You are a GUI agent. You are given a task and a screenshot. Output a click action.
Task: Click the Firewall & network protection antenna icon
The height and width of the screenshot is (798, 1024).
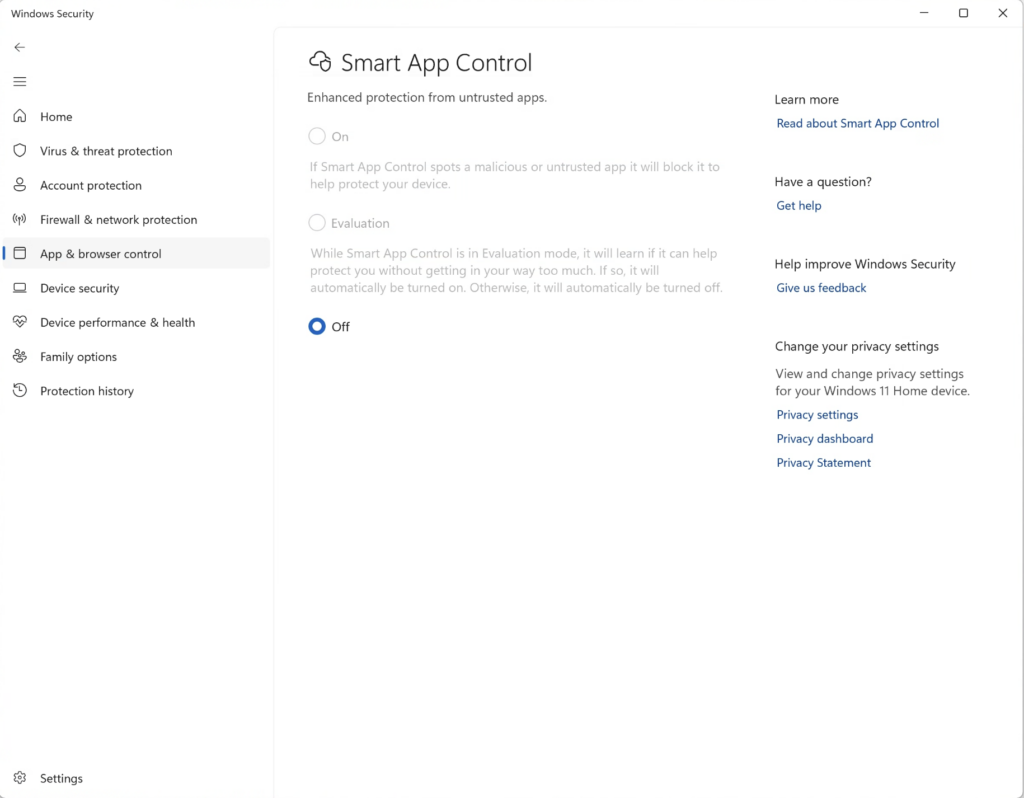pyautogui.click(x=19, y=220)
